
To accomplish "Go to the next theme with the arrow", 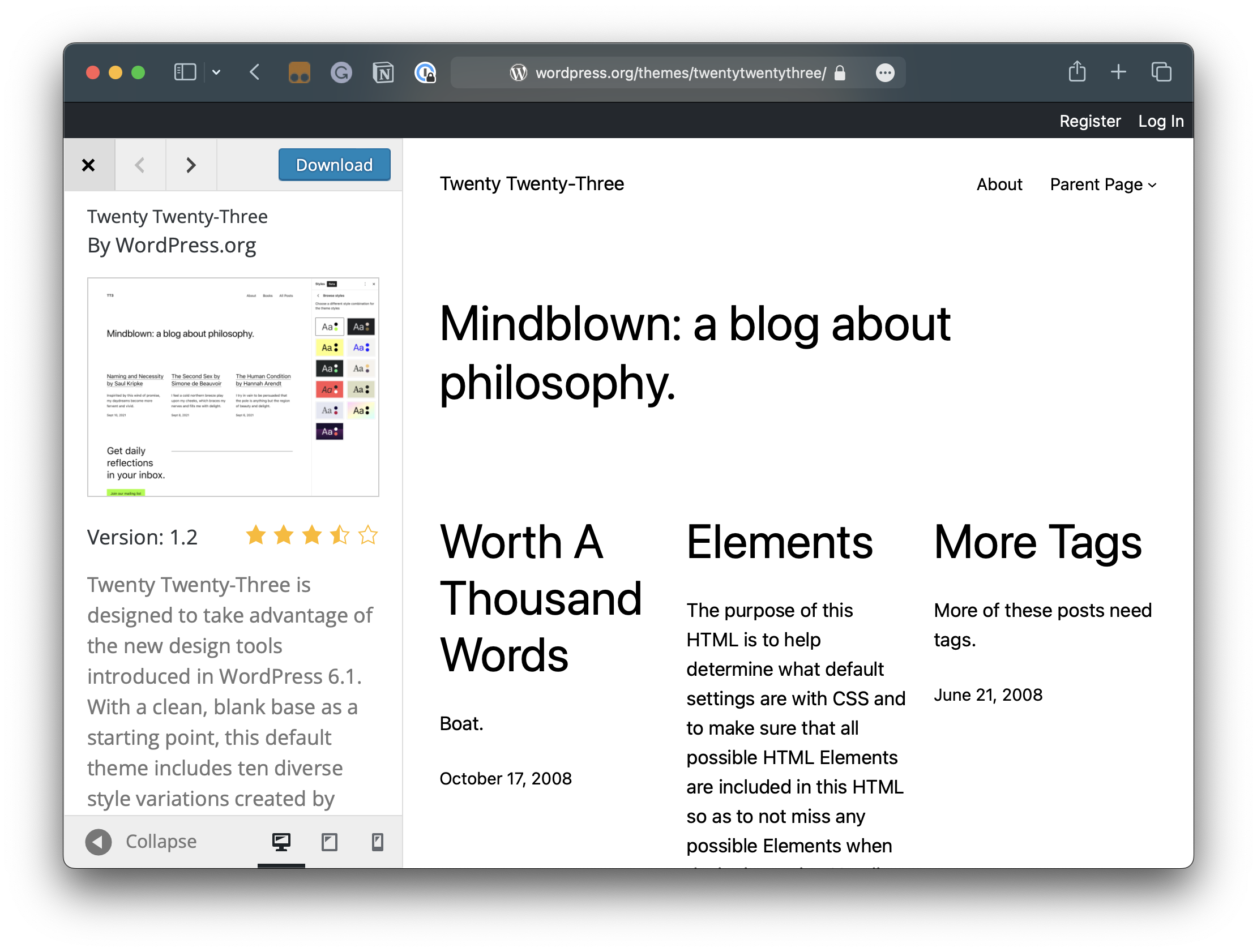I will 191,165.
